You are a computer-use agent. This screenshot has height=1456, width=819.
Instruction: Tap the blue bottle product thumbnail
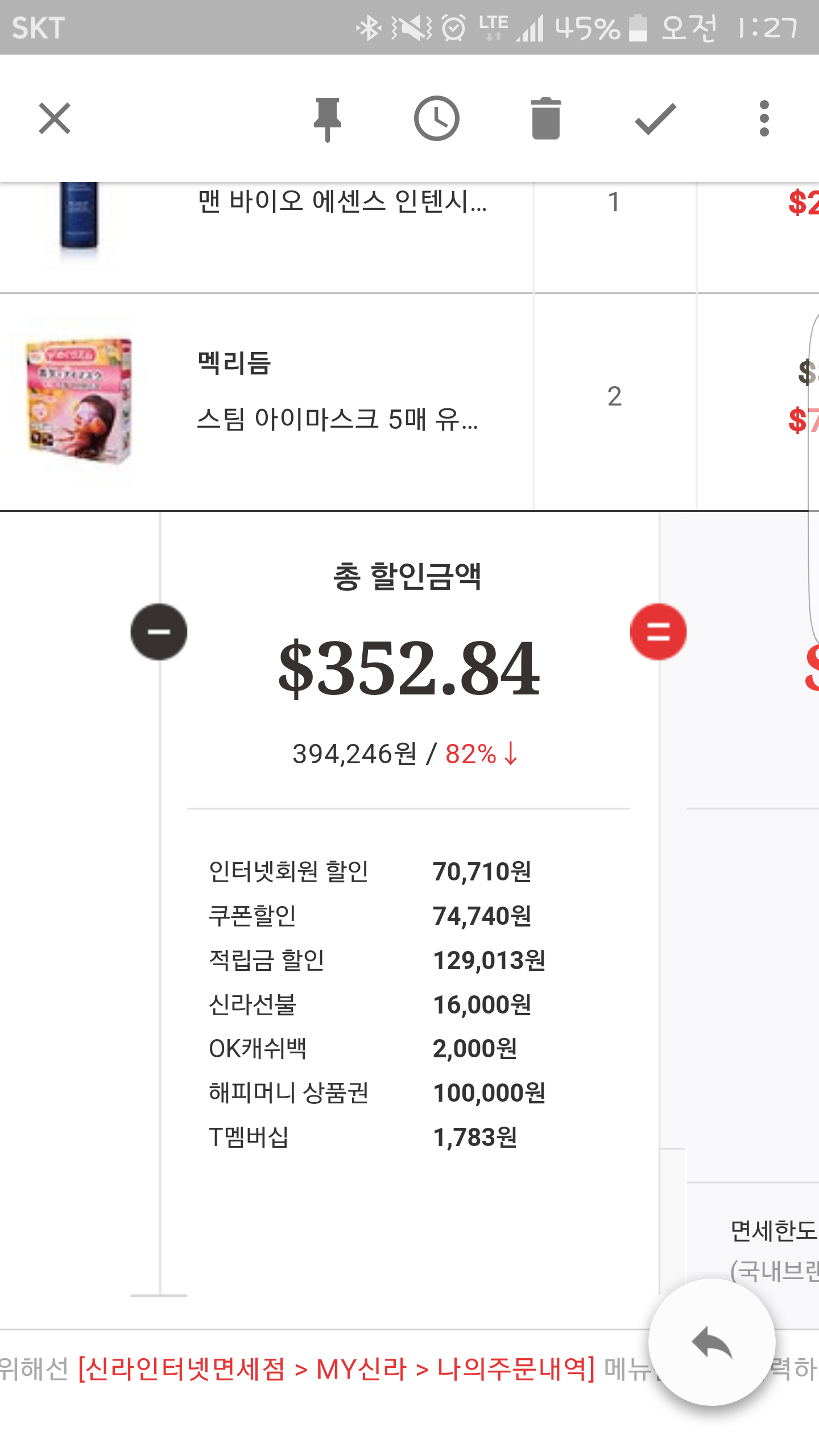click(79, 216)
